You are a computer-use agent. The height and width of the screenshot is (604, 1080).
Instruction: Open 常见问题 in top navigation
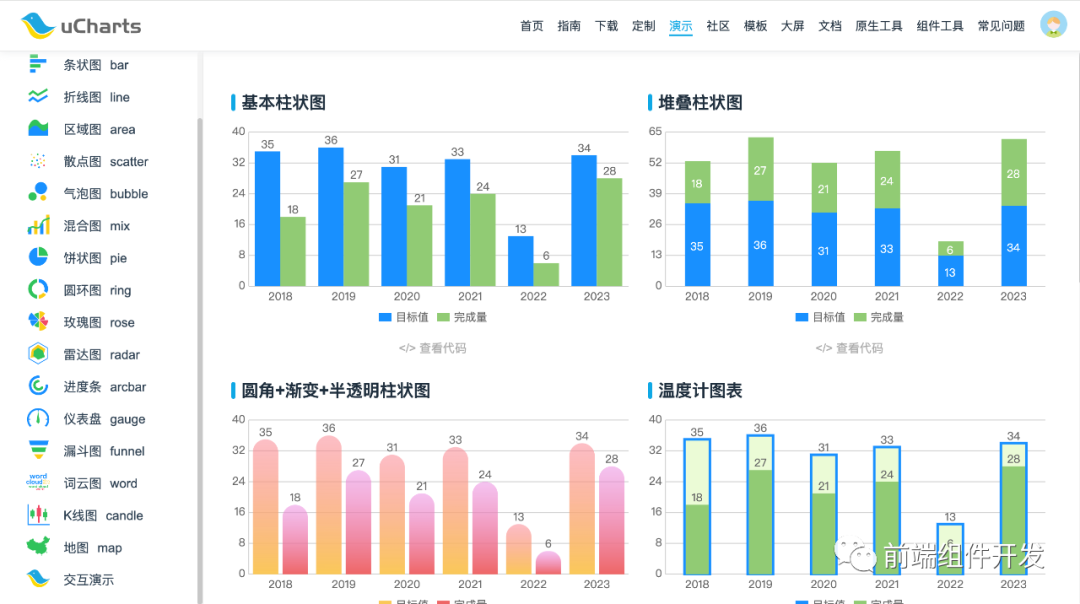pyautogui.click(x=1001, y=26)
